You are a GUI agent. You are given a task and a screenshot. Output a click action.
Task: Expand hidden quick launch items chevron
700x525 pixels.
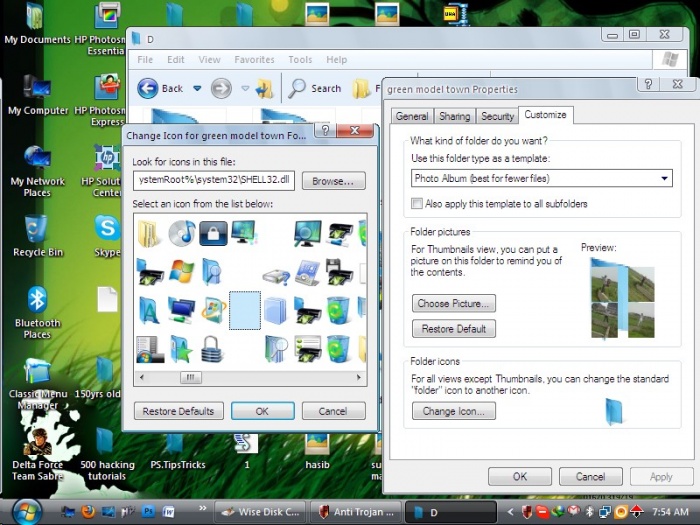tap(202, 508)
